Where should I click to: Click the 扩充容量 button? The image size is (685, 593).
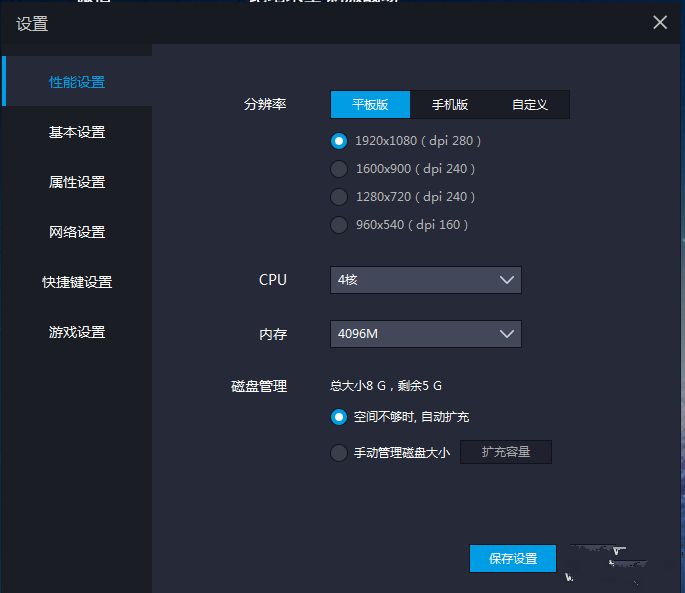point(505,452)
